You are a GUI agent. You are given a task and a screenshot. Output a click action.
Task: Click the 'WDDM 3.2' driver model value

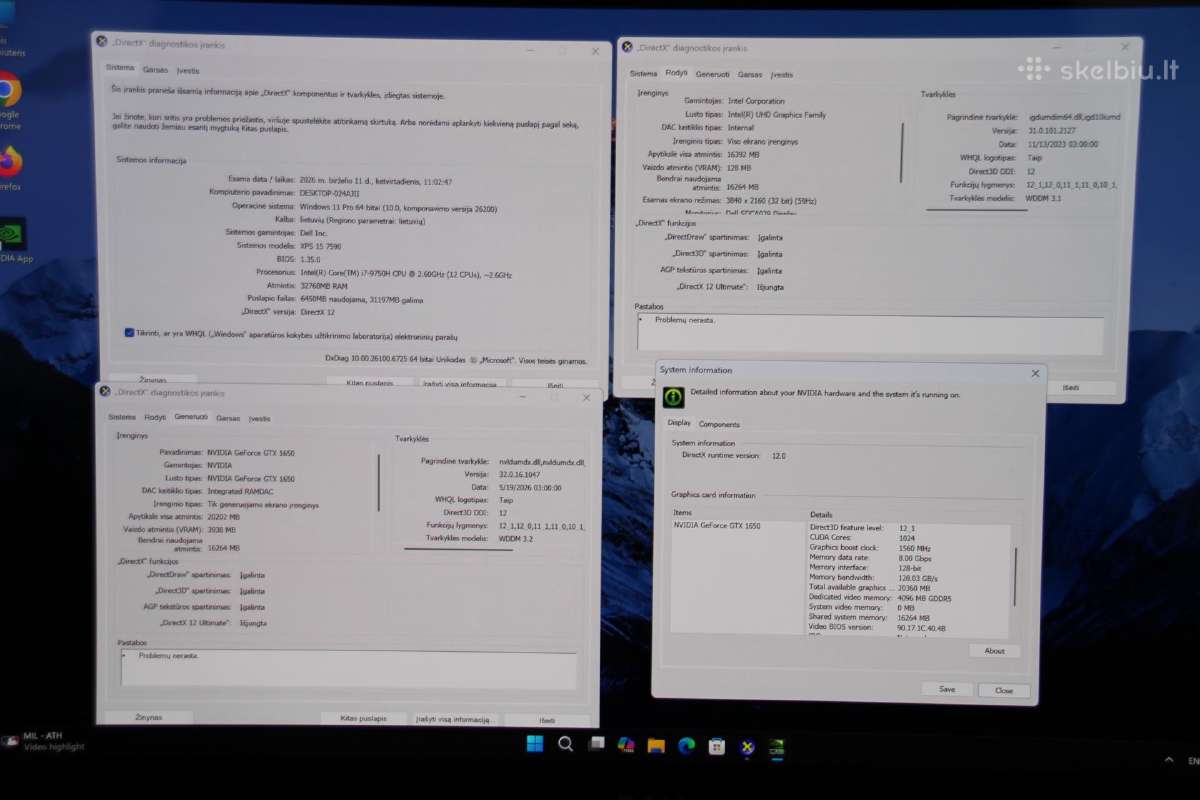(517, 538)
